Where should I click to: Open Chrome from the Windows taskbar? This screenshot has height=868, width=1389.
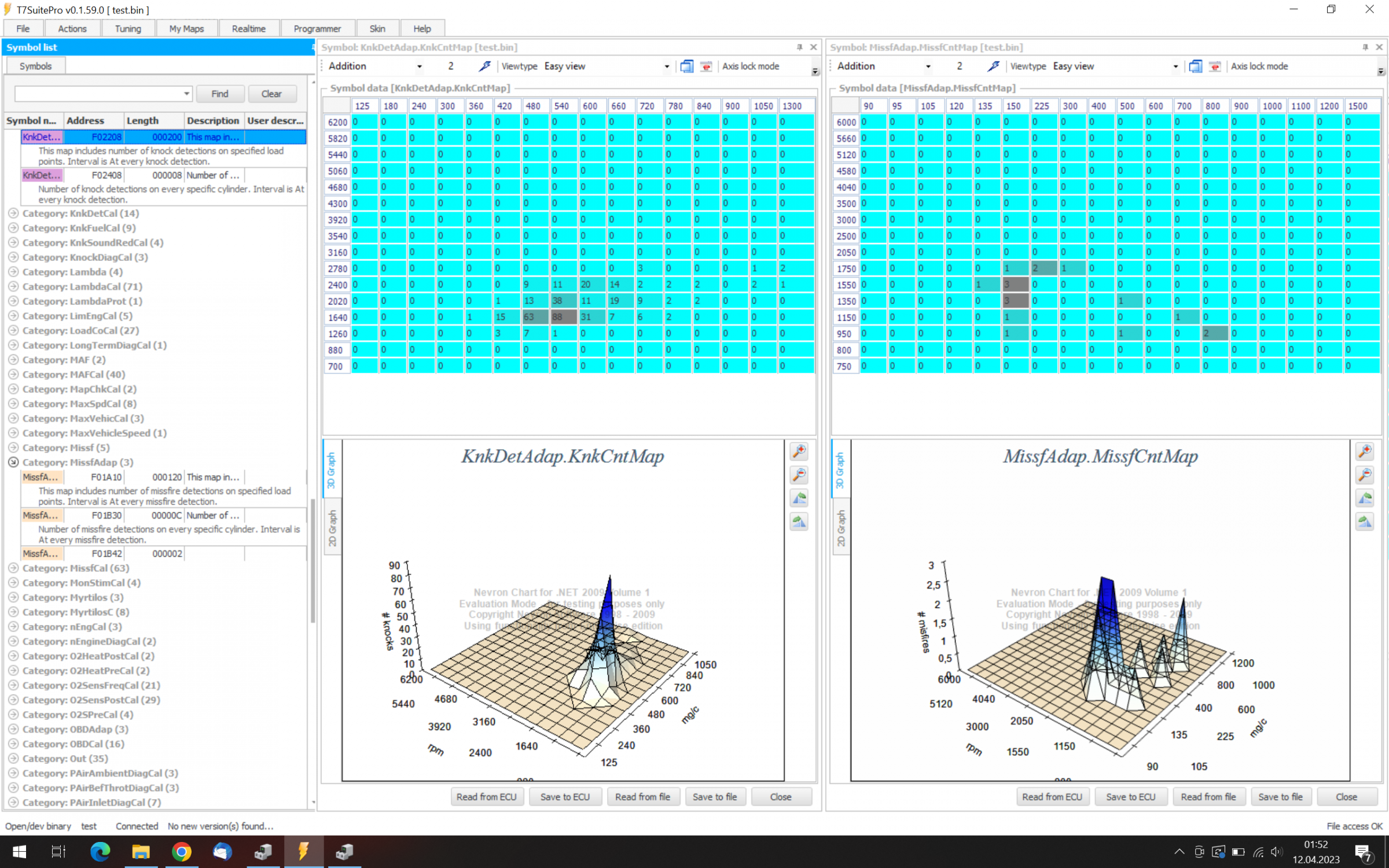pyautogui.click(x=181, y=851)
